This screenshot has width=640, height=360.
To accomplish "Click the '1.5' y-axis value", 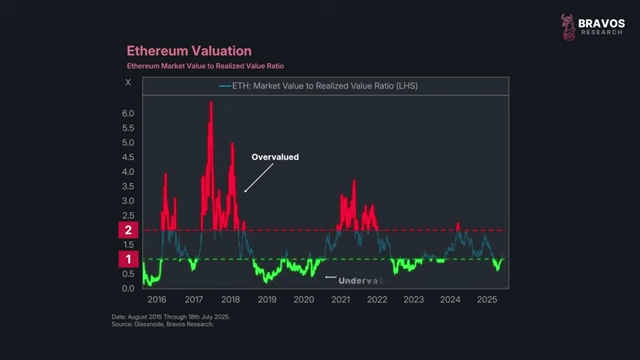I will [128, 244].
